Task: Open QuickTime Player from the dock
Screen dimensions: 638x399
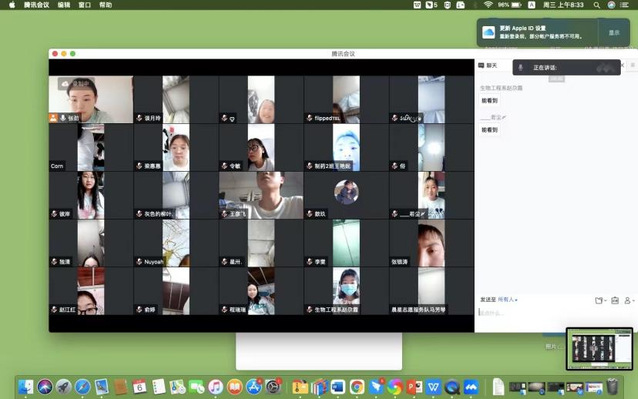Action: tap(452, 387)
